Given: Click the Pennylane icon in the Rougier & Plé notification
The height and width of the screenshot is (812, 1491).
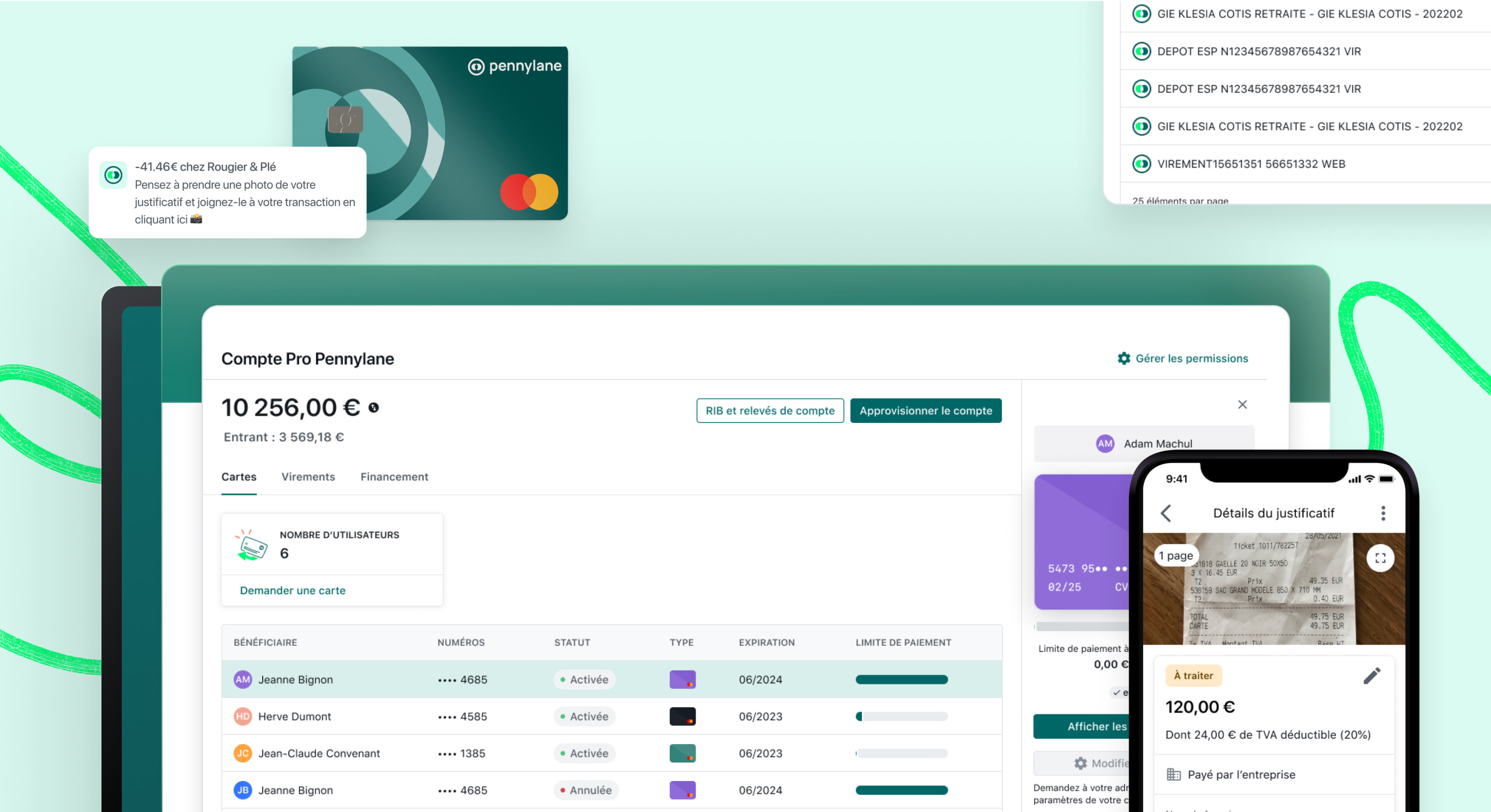Looking at the screenshot, I should pos(114,175).
